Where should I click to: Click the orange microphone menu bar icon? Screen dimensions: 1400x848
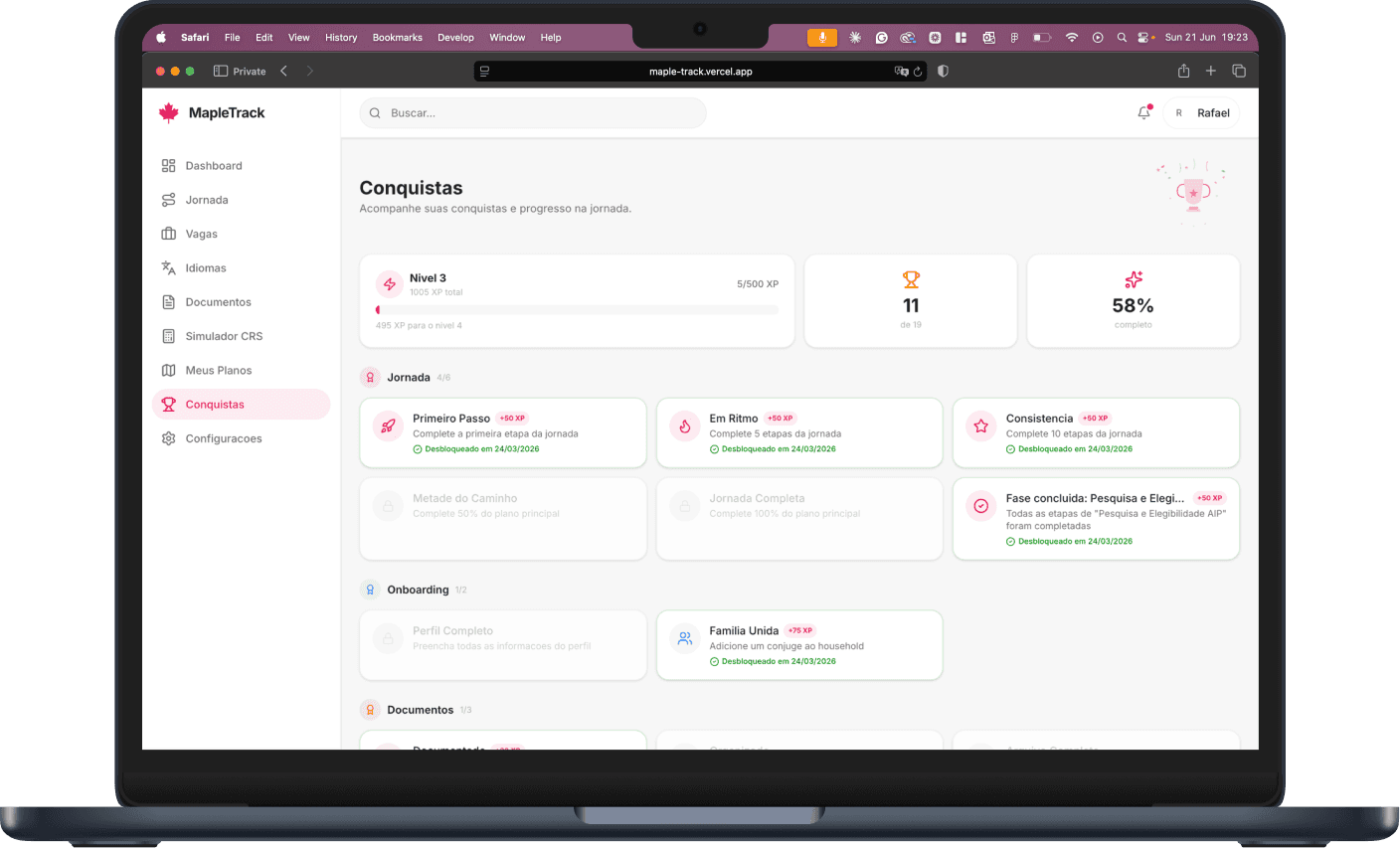coord(822,38)
